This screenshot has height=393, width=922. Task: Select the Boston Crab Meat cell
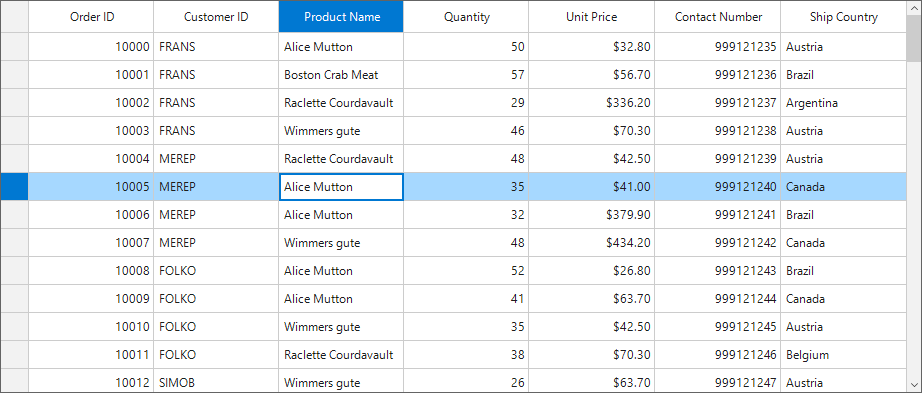(341, 75)
